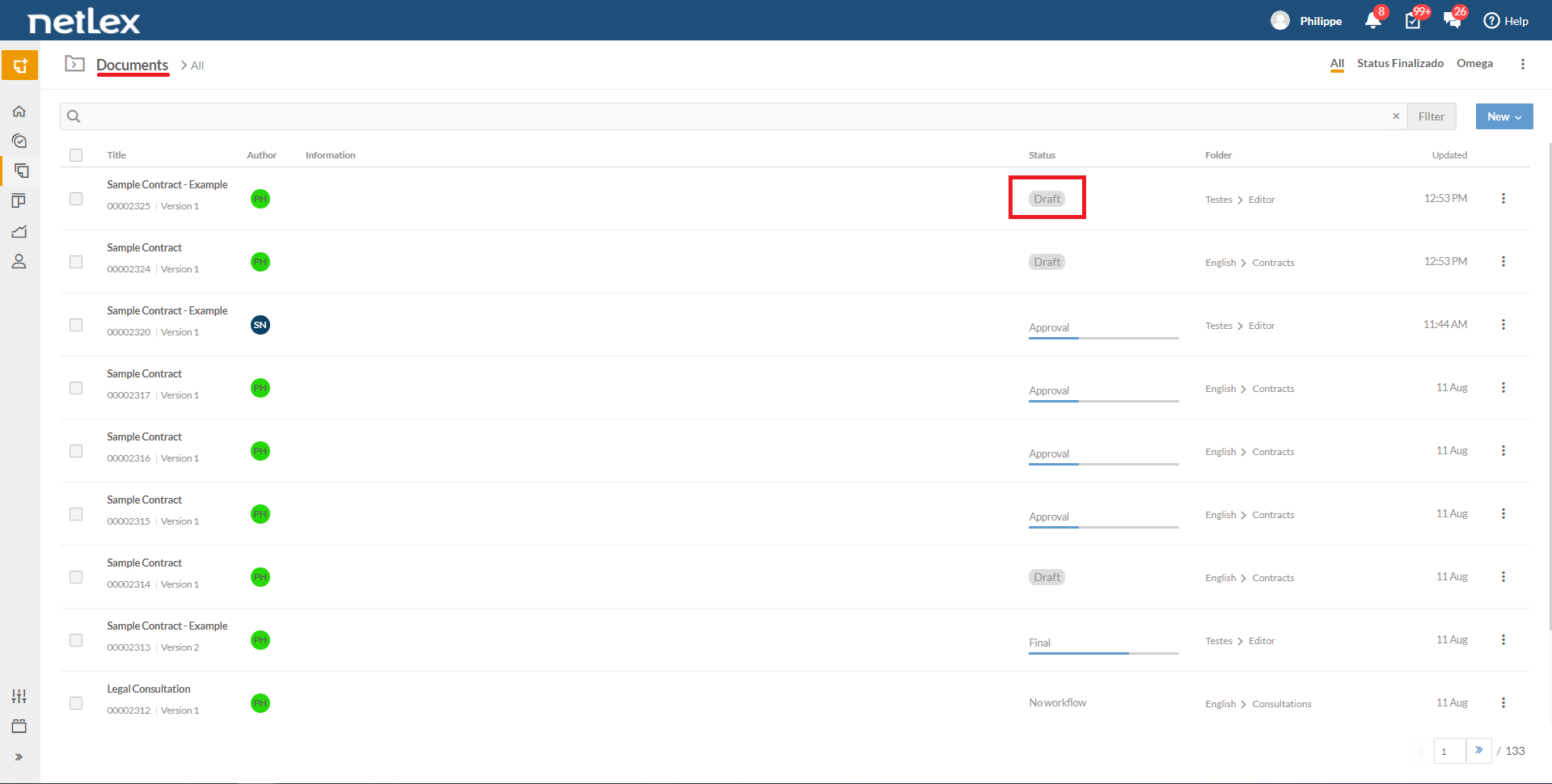Open Testes folder link for 00002320
1552x784 pixels.
tap(1219, 326)
